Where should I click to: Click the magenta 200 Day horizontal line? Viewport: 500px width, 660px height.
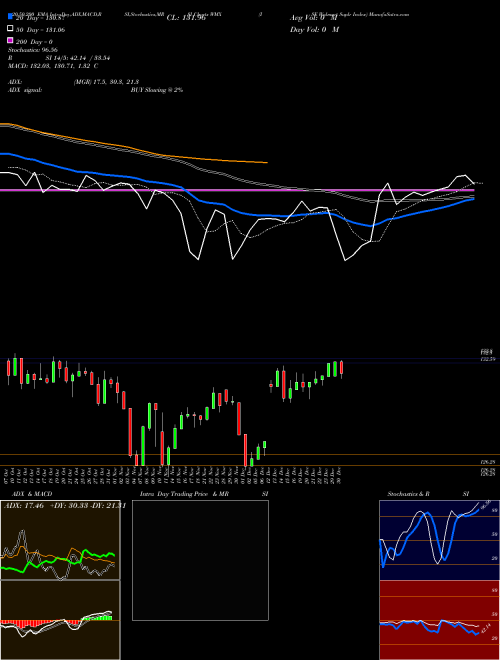click(x=237, y=190)
